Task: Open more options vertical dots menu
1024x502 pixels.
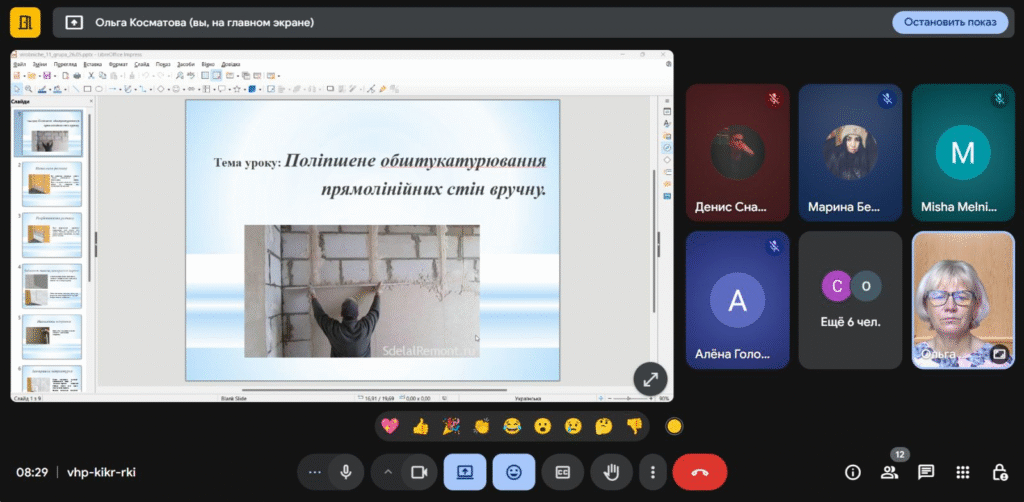Action: click(652, 472)
